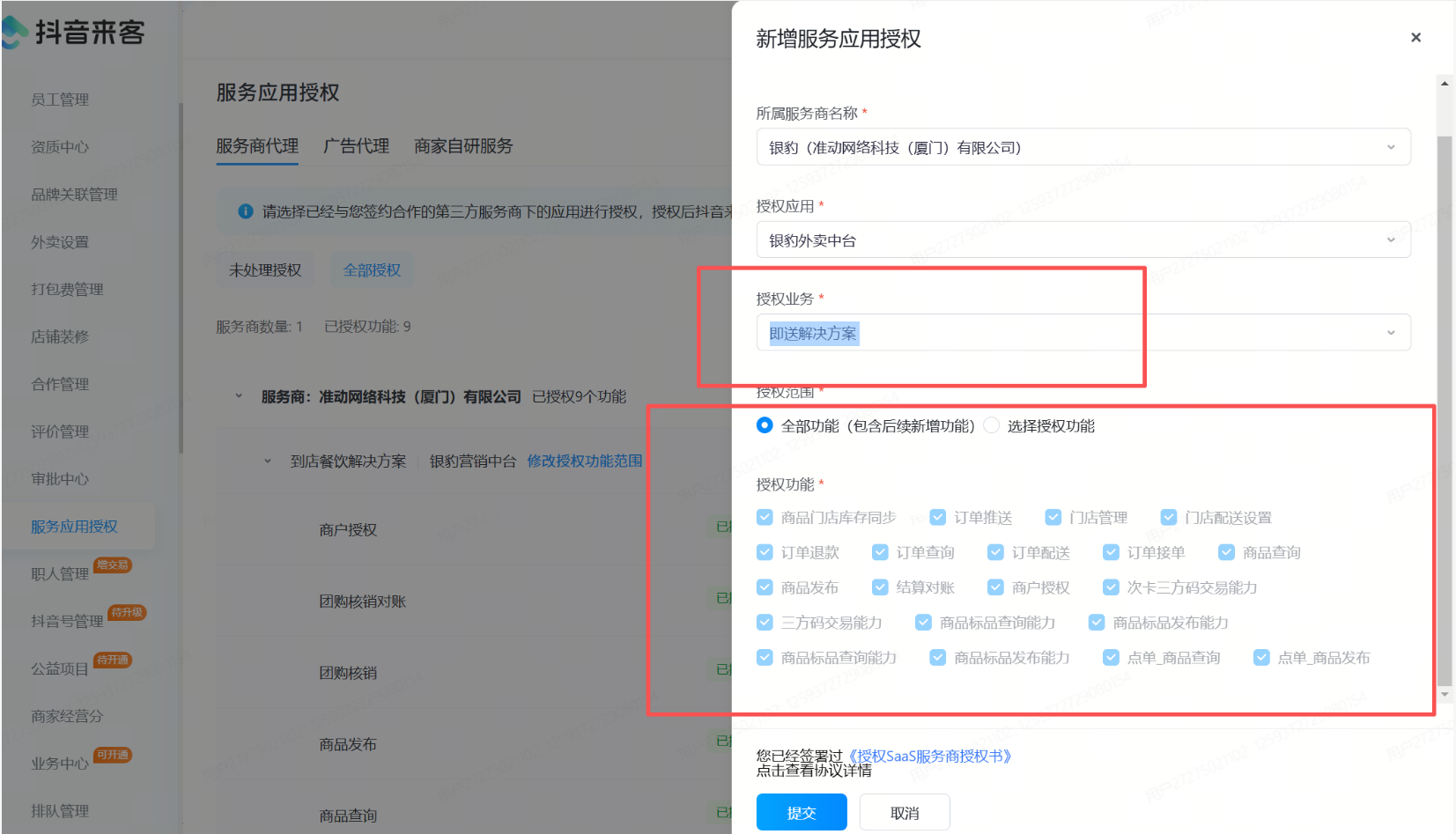Image resolution: width=1456 pixels, height=834 pixels.
Task: Switch to 广告代理 tab
Action: click(356, 146)
